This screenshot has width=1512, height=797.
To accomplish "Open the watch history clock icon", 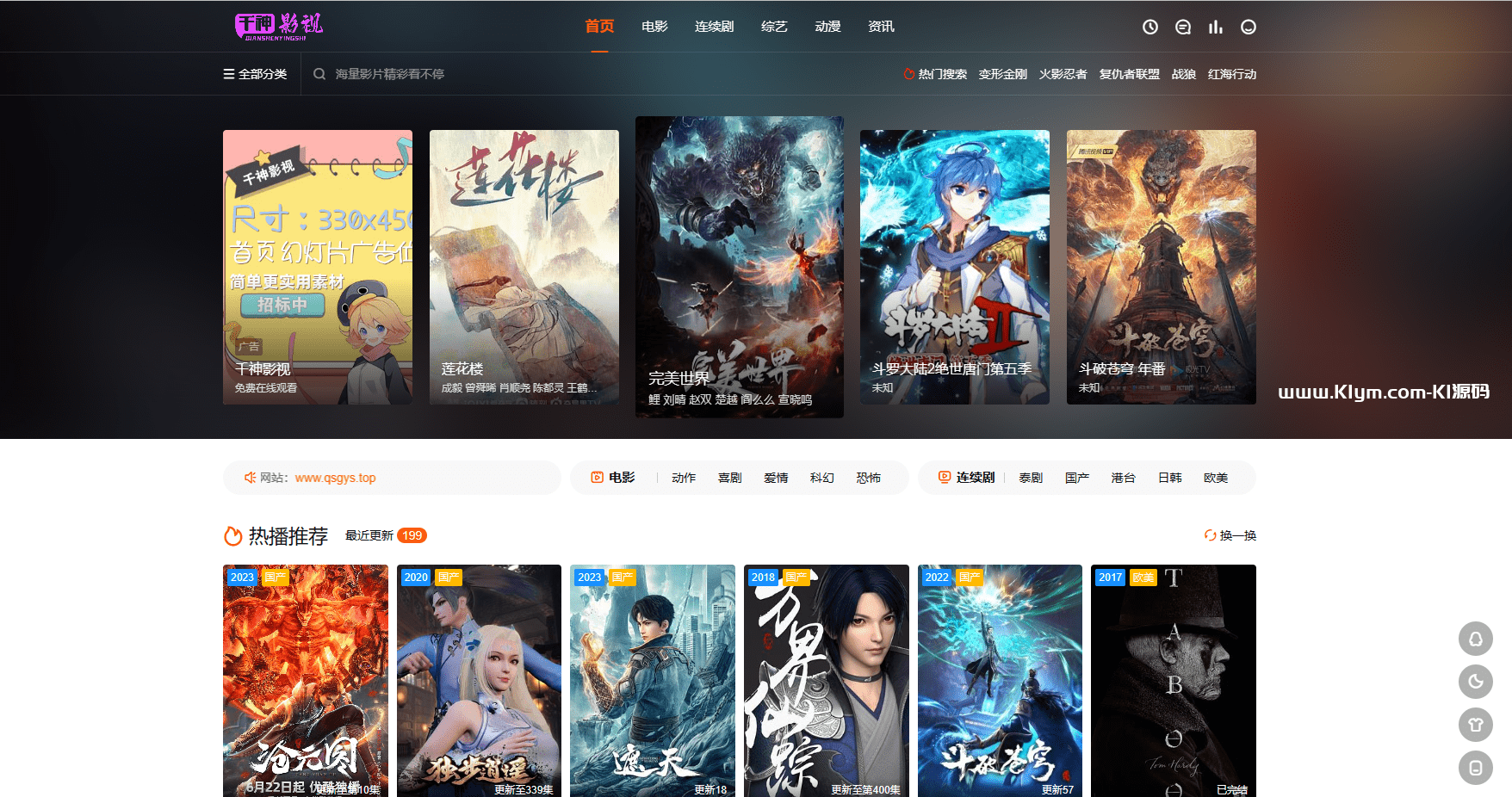I will coord(1149,27).
